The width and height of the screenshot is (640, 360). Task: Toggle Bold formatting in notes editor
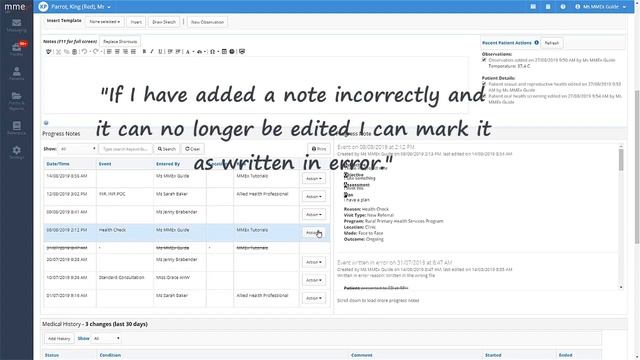coord(144,52)
